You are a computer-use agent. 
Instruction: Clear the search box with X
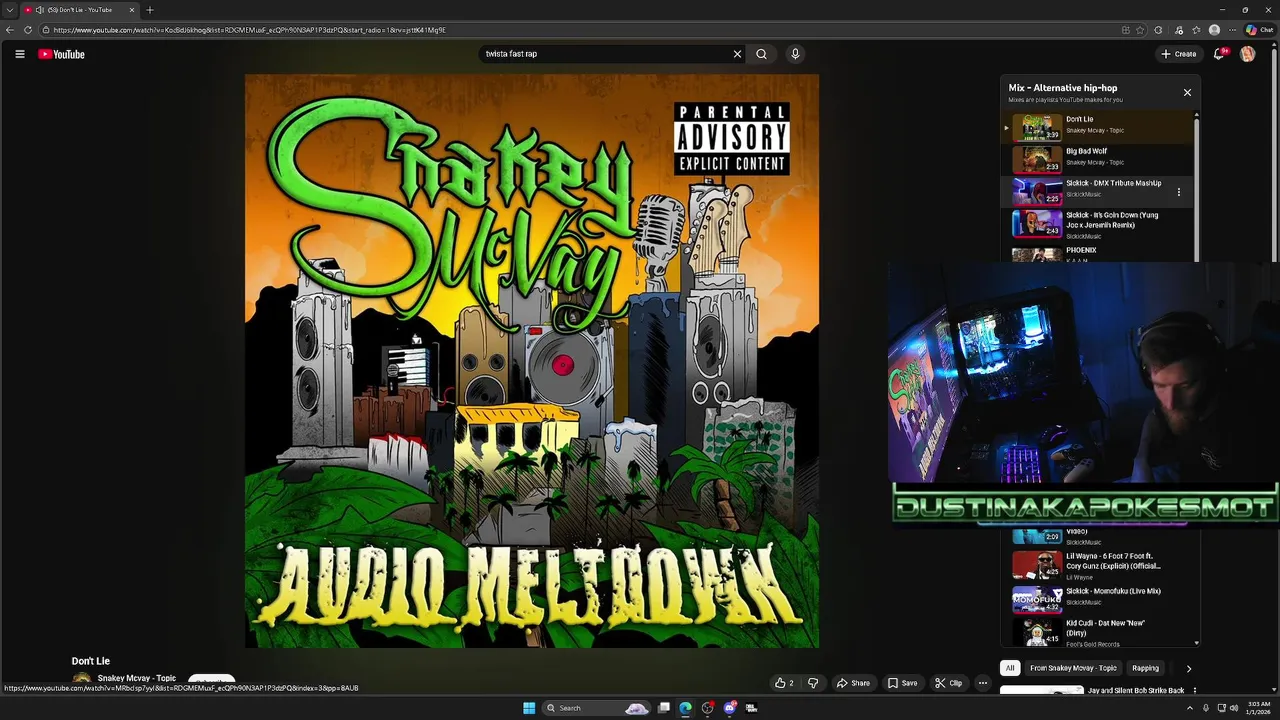click(x=737, y=54)
